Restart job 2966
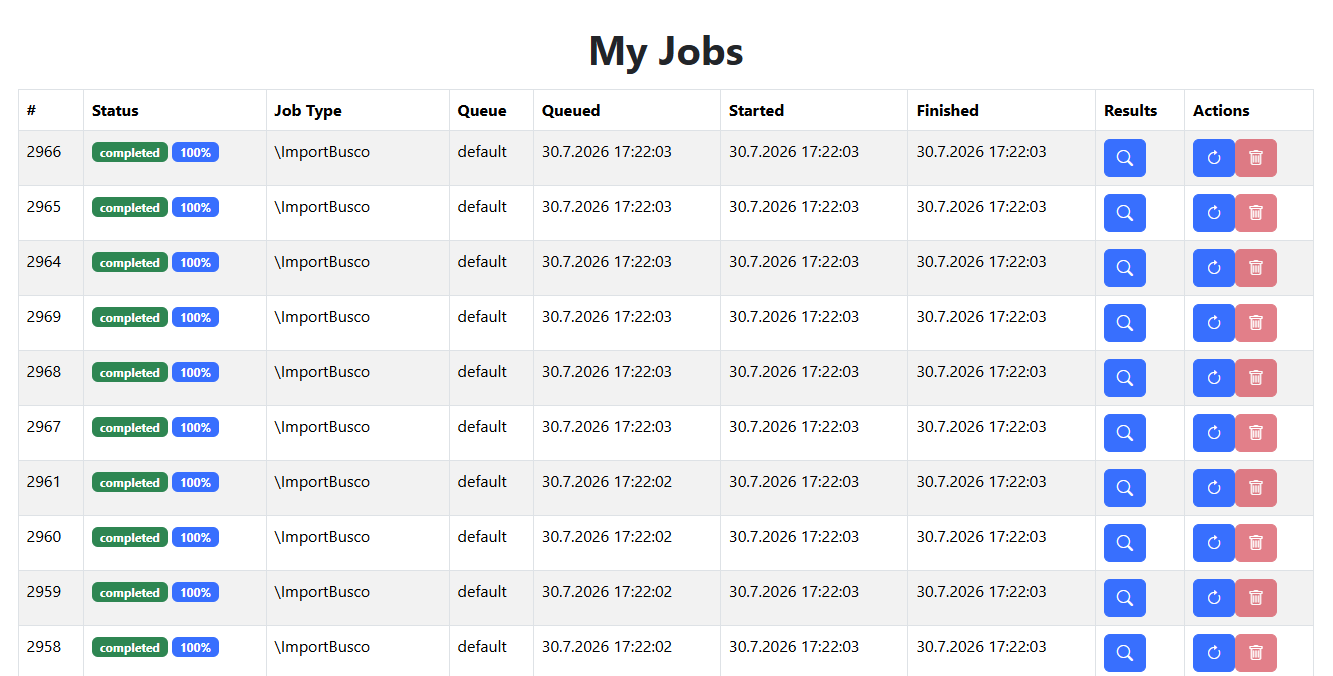The image size is (1333, 676). click(1214, 158)
